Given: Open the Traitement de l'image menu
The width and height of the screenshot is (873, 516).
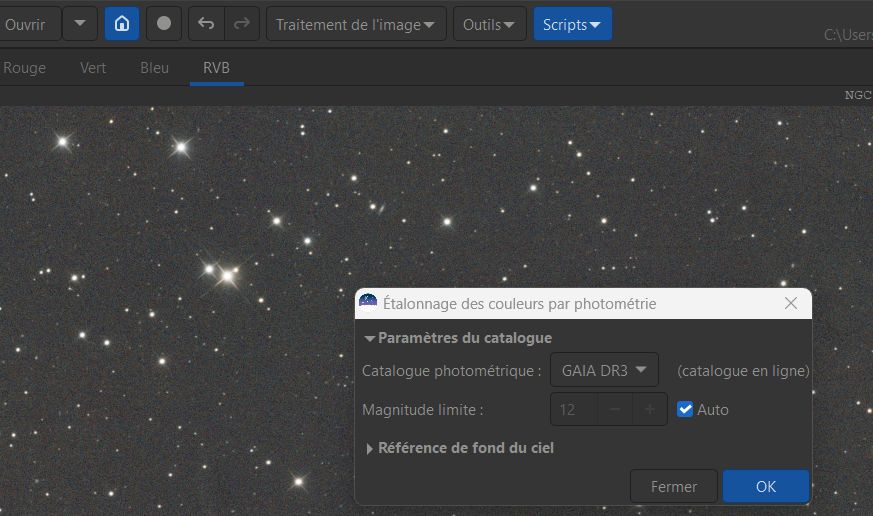Looking at the screenshot, I should (x=356, y=24).
